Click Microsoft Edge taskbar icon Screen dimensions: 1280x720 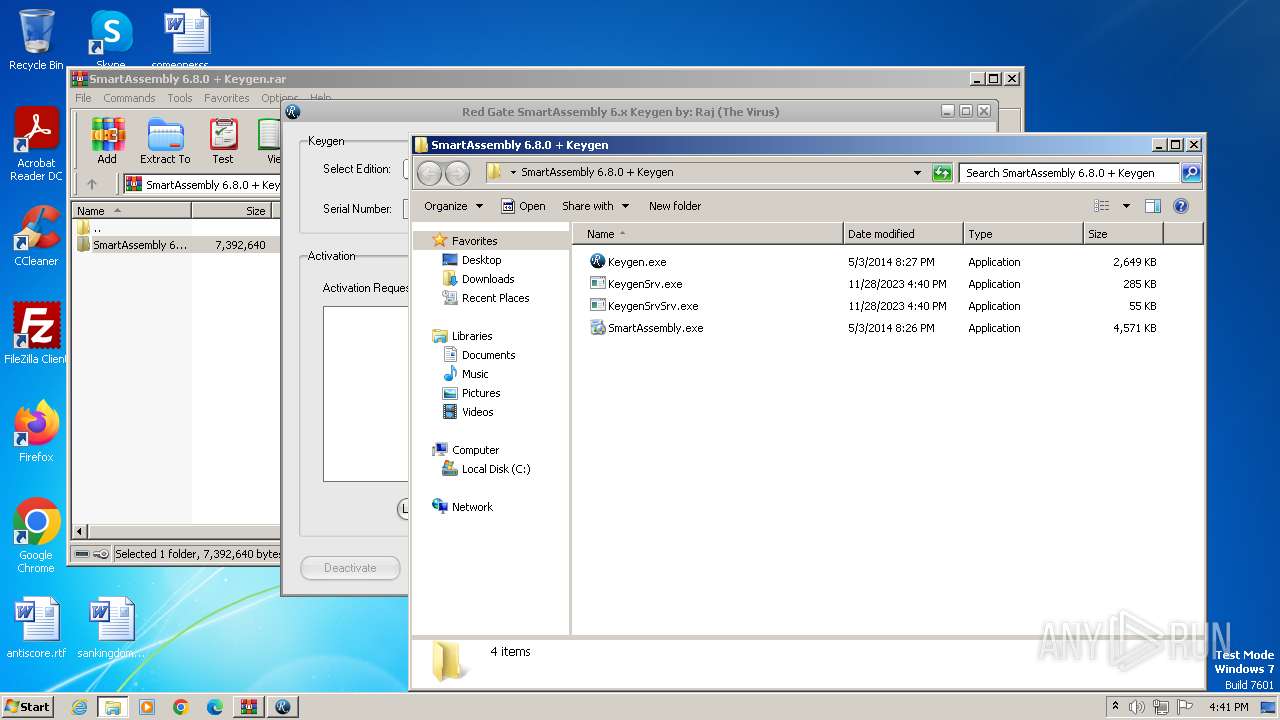pos(214,707)
